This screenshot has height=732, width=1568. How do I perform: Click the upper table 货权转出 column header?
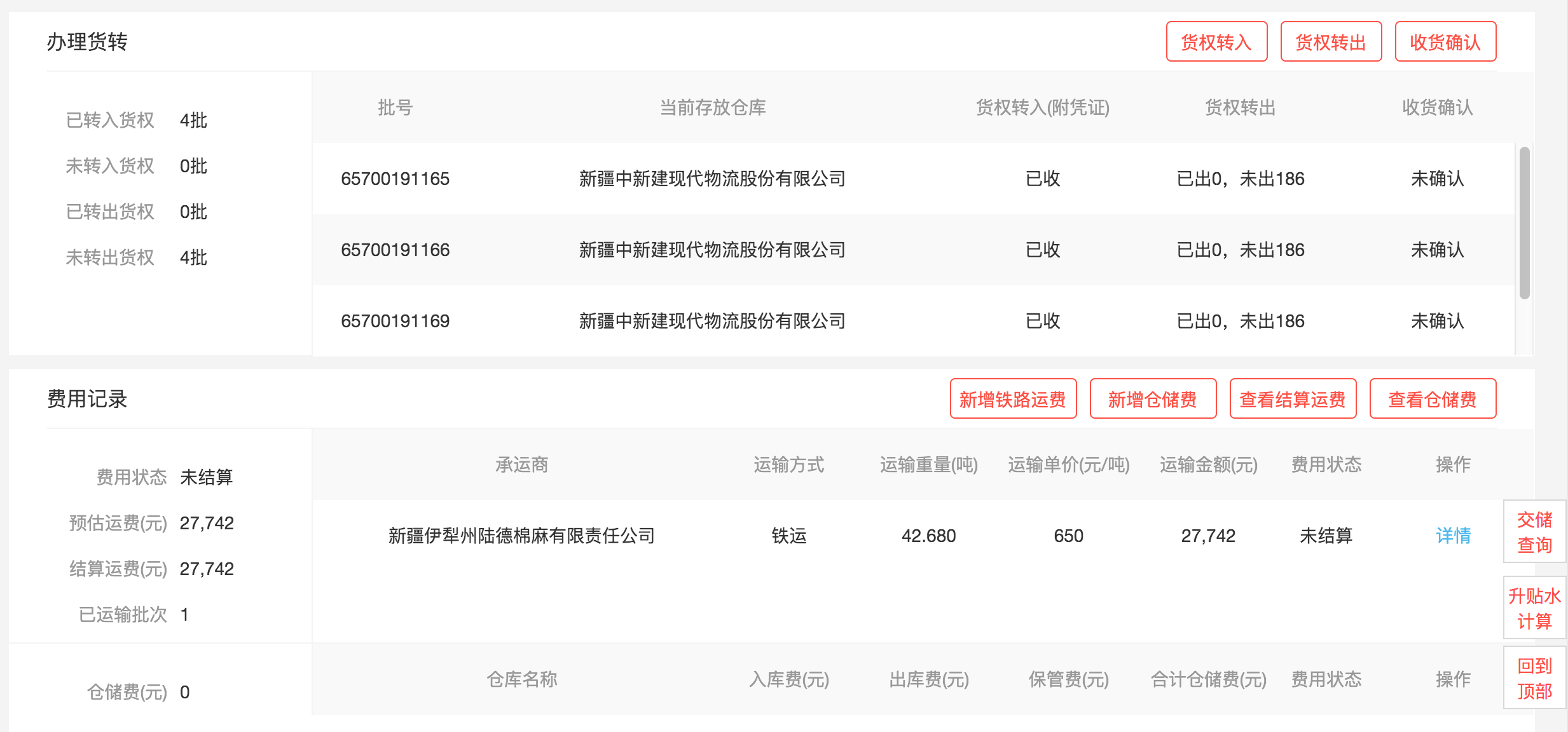[1240, 107]
